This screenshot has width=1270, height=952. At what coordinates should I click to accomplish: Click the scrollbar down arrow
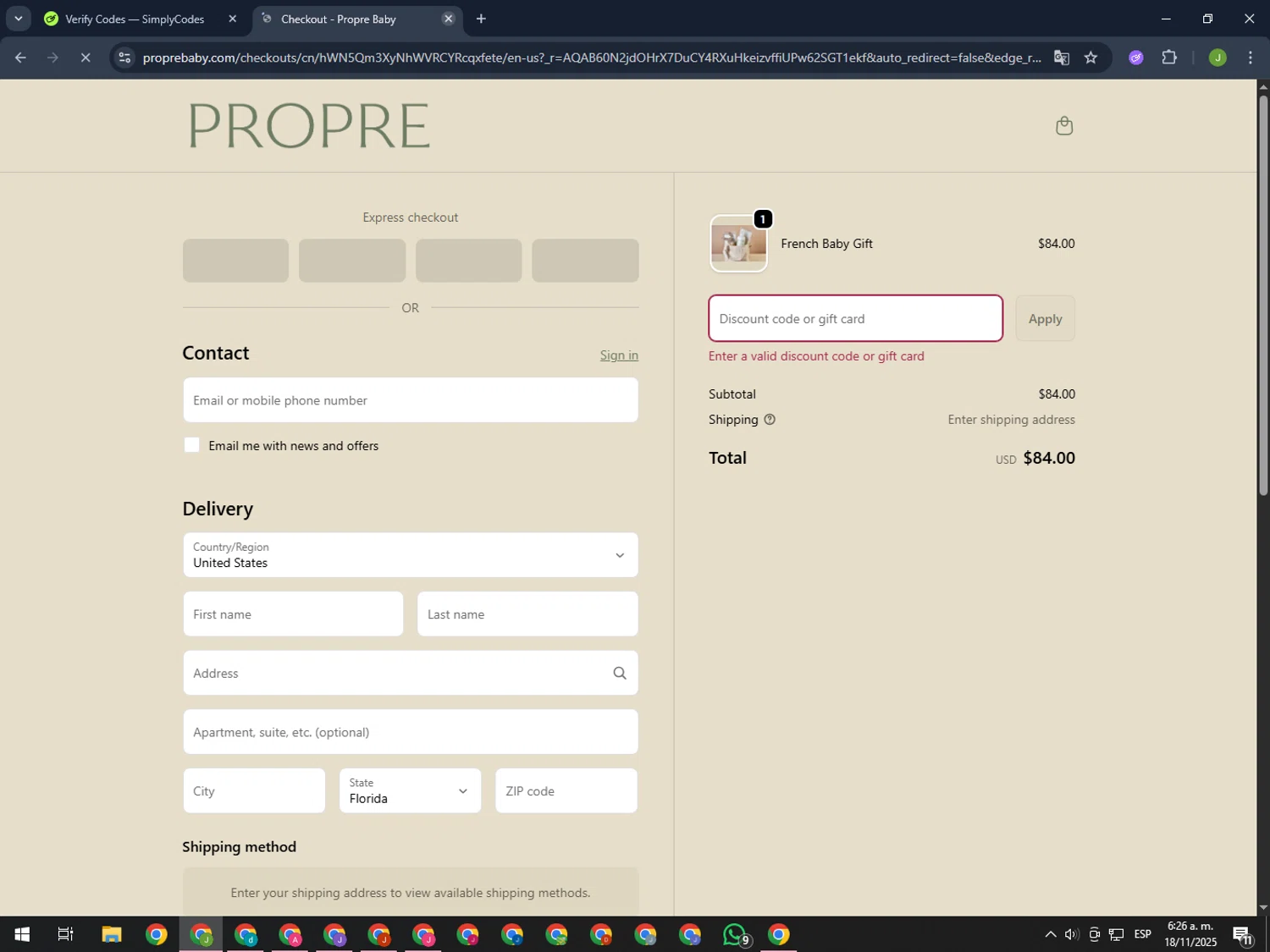click(1263, 907)
